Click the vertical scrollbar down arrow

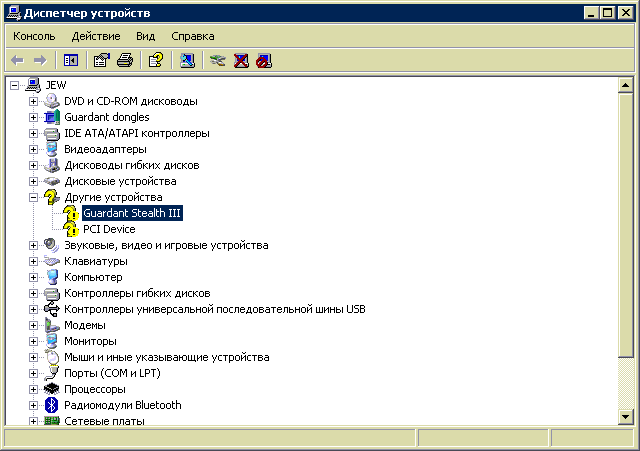point(626,418)
